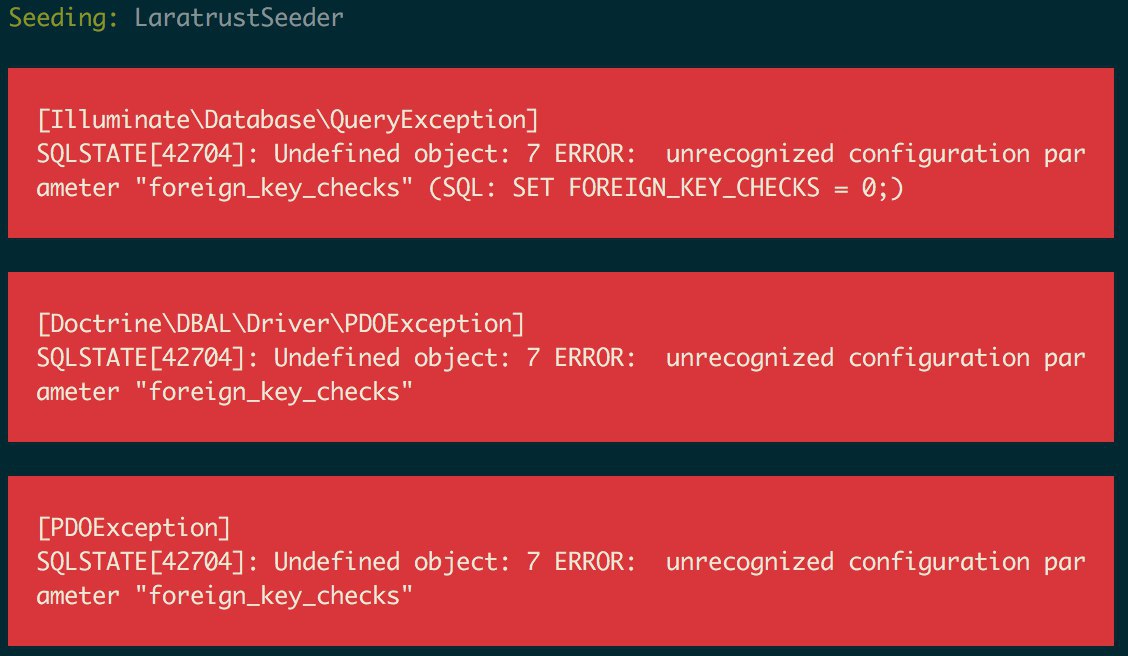The image size is (1128, 656).
Task: Click the '[Doctrine\DBAL\Driver\PDOException]' heading
Action: click(281, 324)
